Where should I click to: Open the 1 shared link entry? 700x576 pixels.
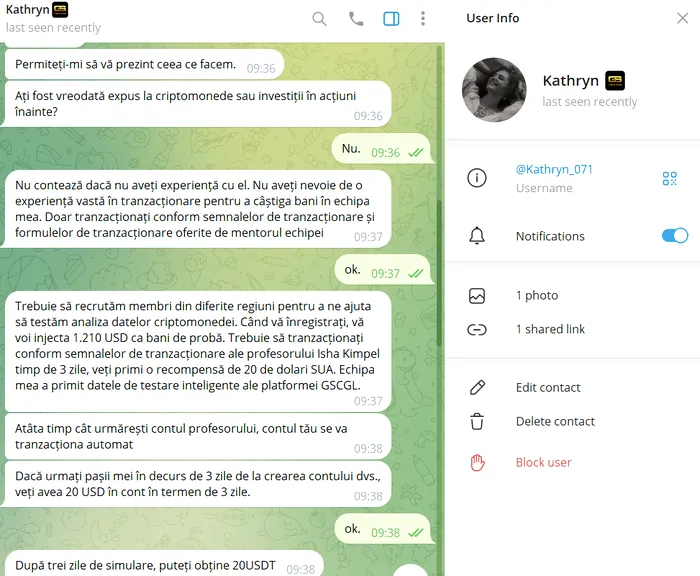[573, 330]
